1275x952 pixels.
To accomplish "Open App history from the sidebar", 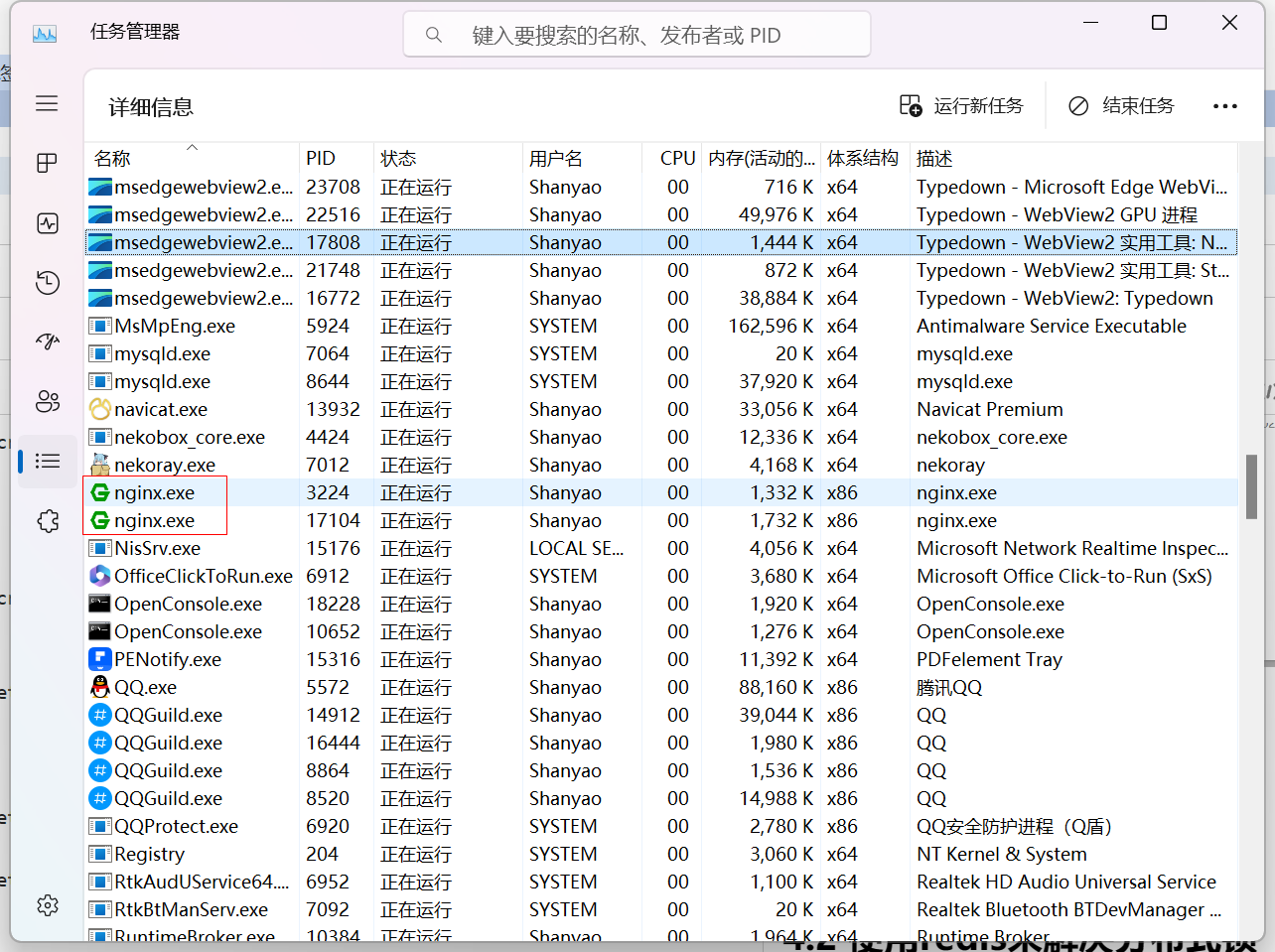I will [47, 282].
